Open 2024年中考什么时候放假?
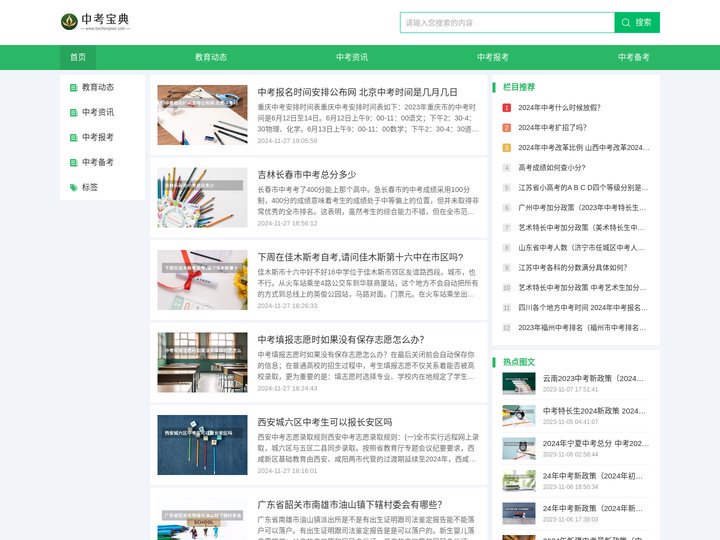 559,108
